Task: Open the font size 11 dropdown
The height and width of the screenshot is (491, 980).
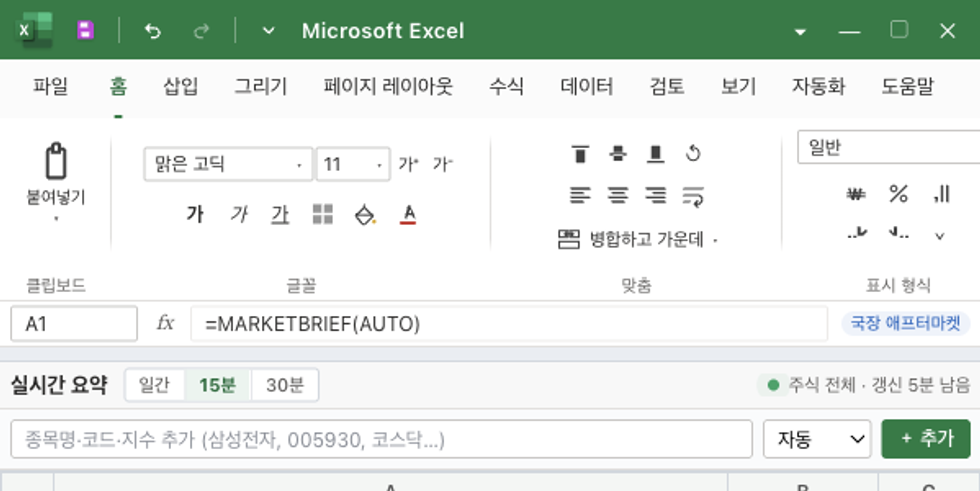Action: [353, 164]
